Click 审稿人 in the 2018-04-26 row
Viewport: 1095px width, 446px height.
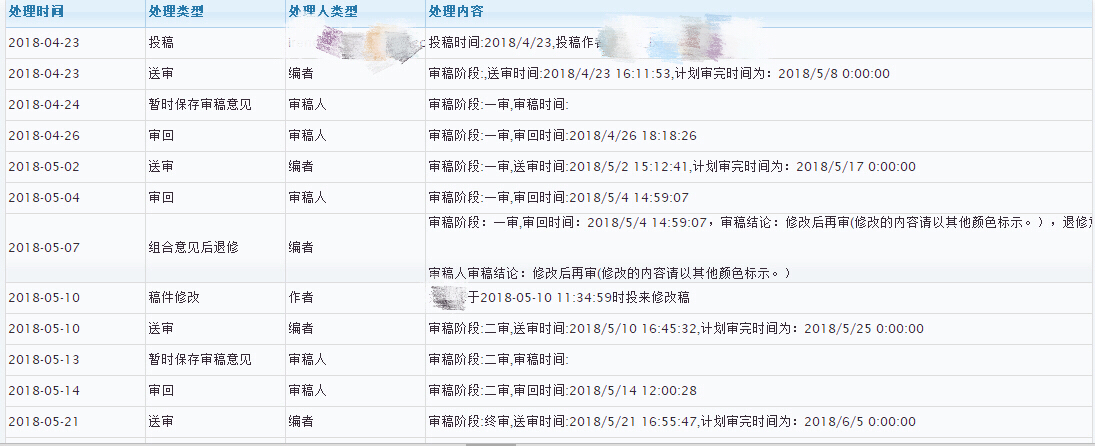307,135
